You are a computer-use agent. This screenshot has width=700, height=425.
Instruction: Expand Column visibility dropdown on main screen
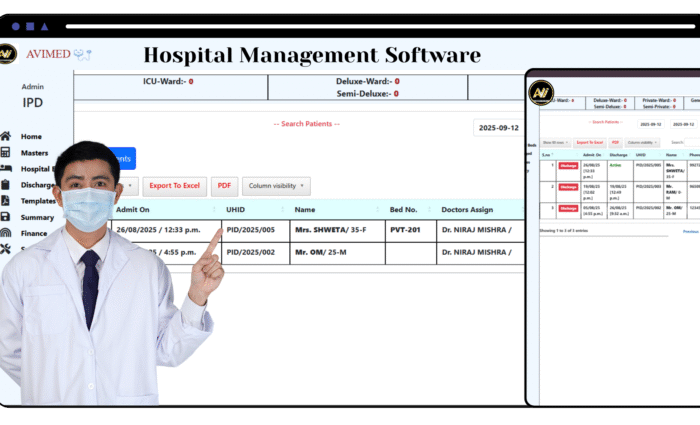[x=276, y=186]
